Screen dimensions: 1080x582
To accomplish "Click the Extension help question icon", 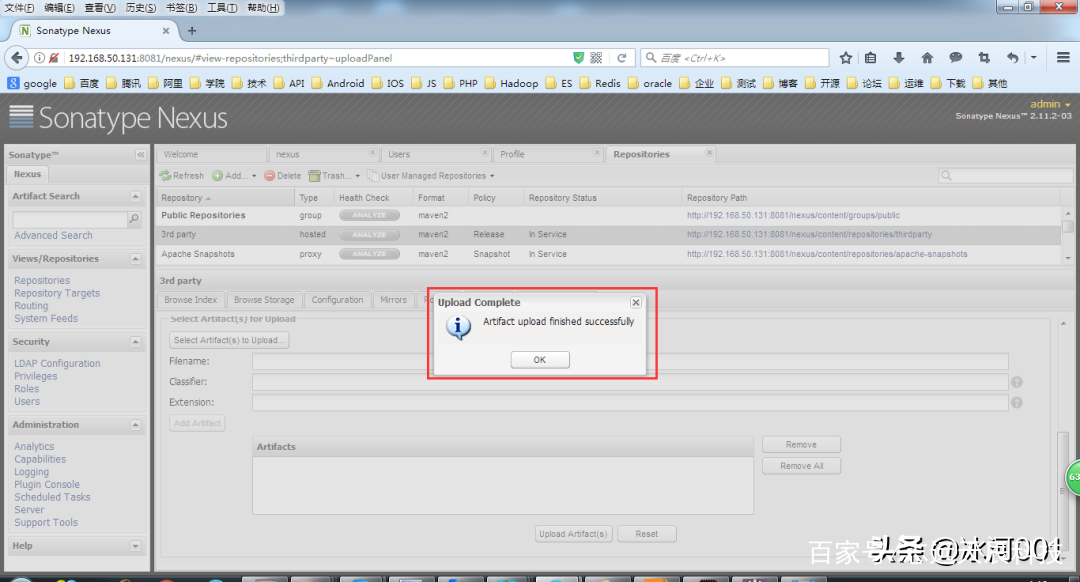I will [1017, 403].
